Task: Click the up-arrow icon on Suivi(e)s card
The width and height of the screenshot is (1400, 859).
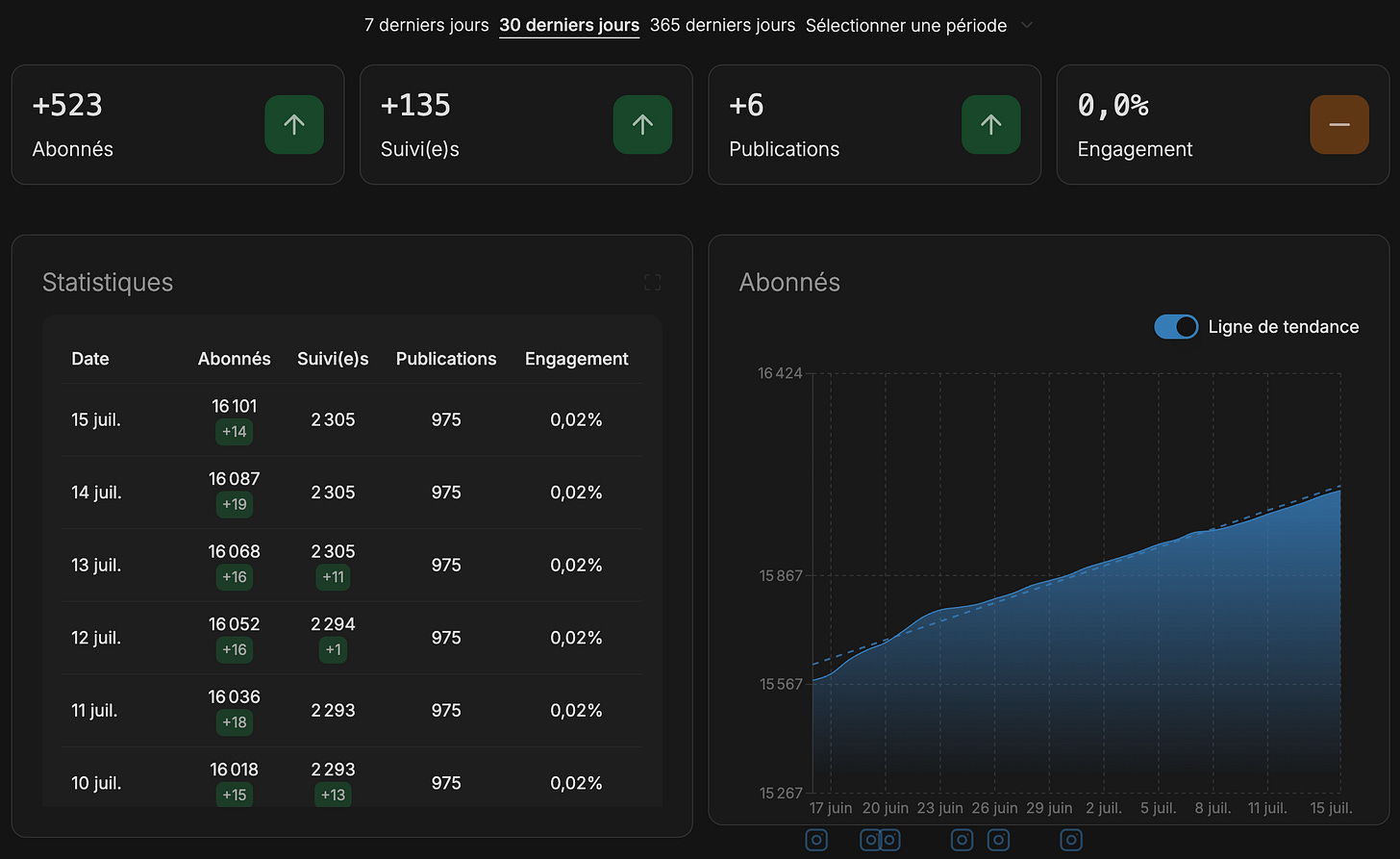Action: (x=642, y=124)
